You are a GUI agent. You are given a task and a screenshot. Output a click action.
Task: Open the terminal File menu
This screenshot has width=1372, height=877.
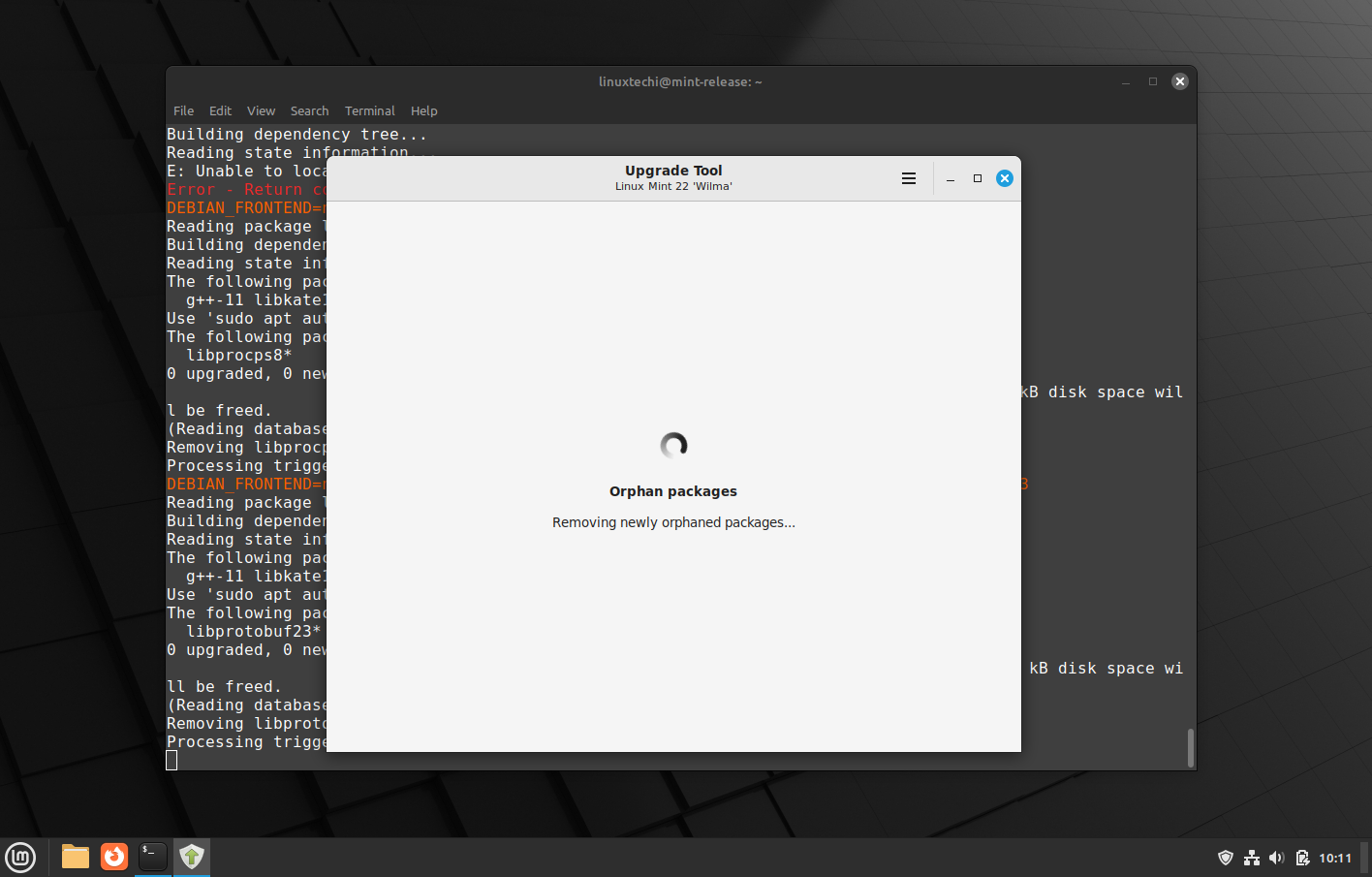point(183,110)
